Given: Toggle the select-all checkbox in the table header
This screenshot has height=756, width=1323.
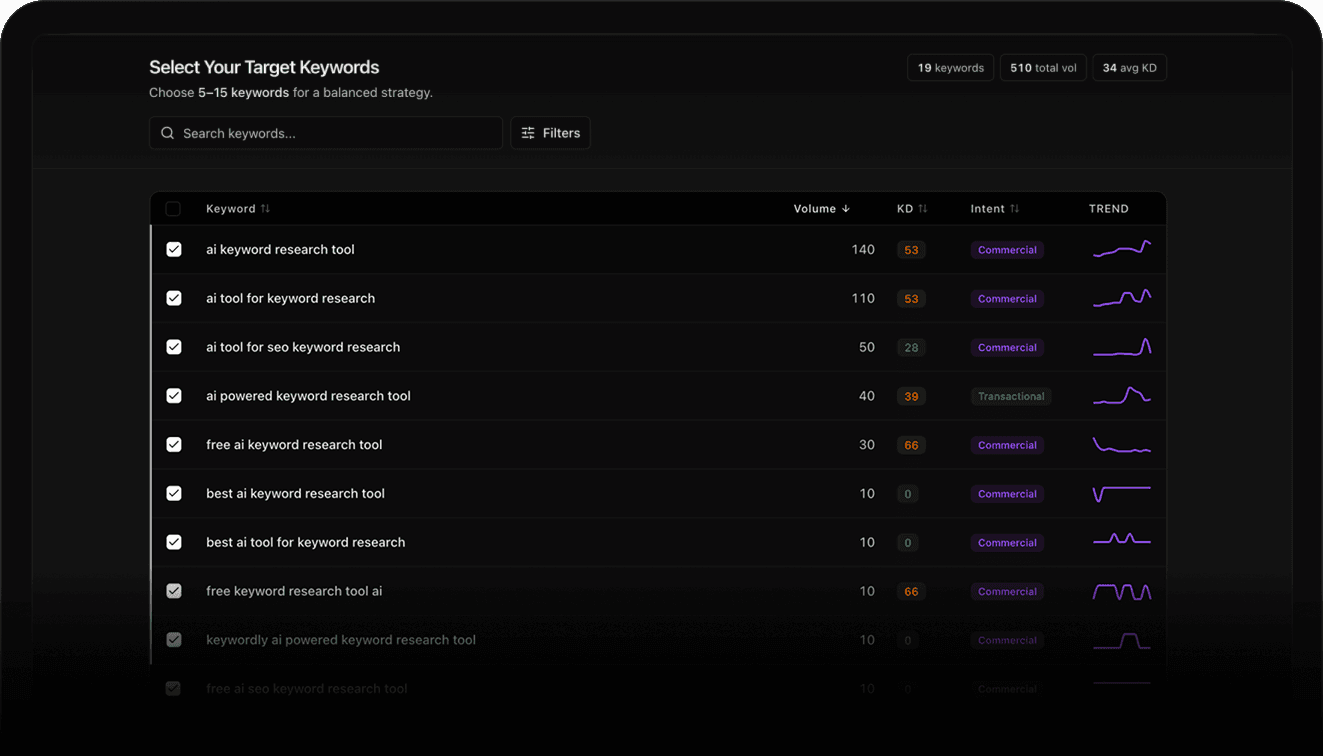Looking at the screenshot, I should [173, 208].
